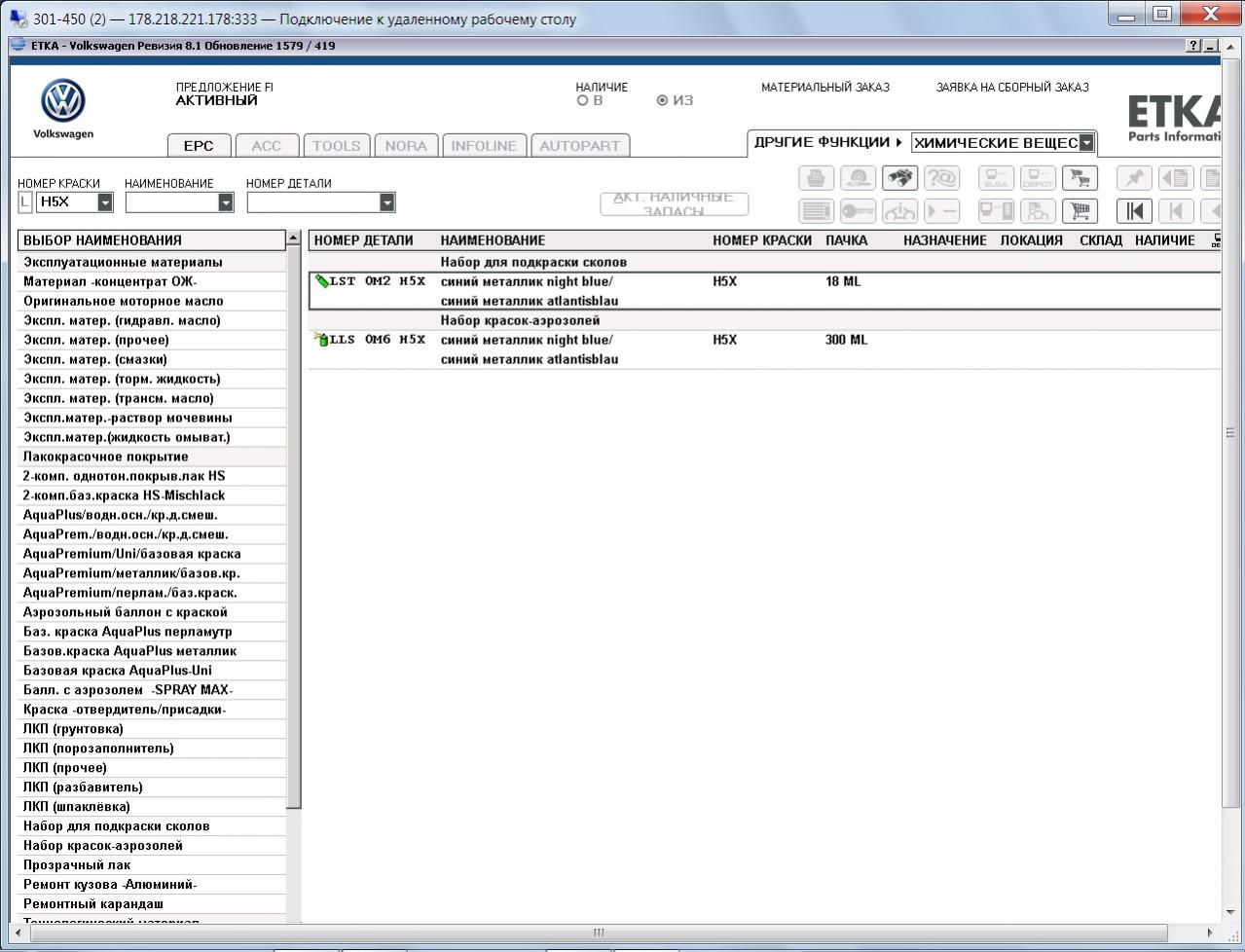Click the page with left arrow icon
The image size is (1245, 952).
point(1176,178)
